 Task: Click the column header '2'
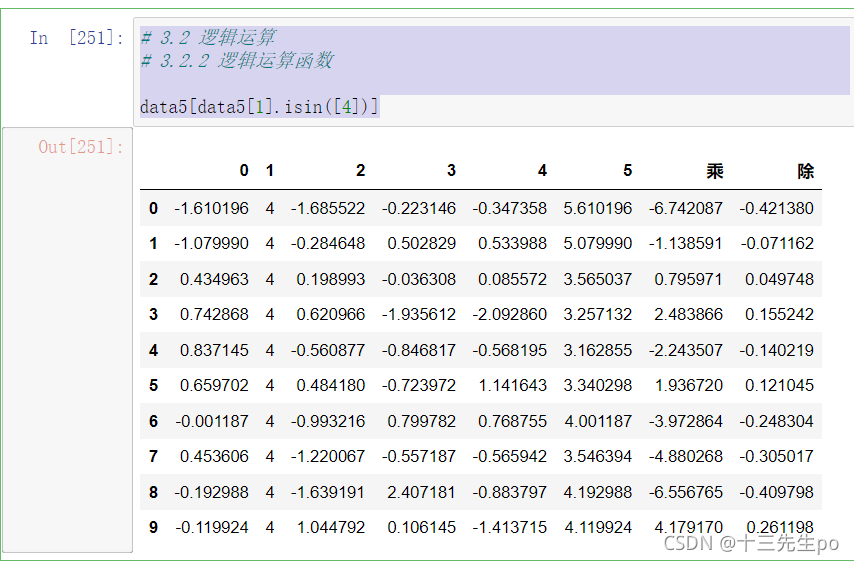[360, 171]
